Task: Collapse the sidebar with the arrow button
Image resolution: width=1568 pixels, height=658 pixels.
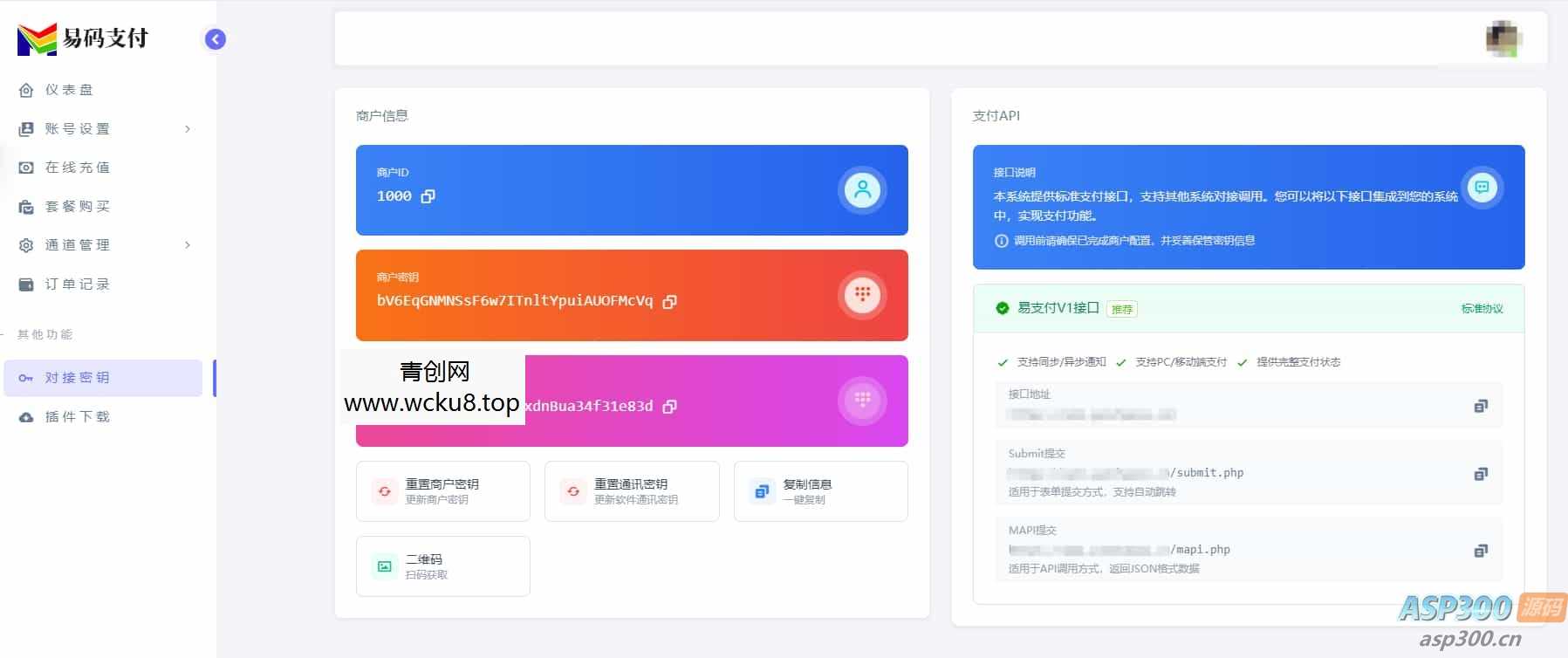Action: (215, 39)
